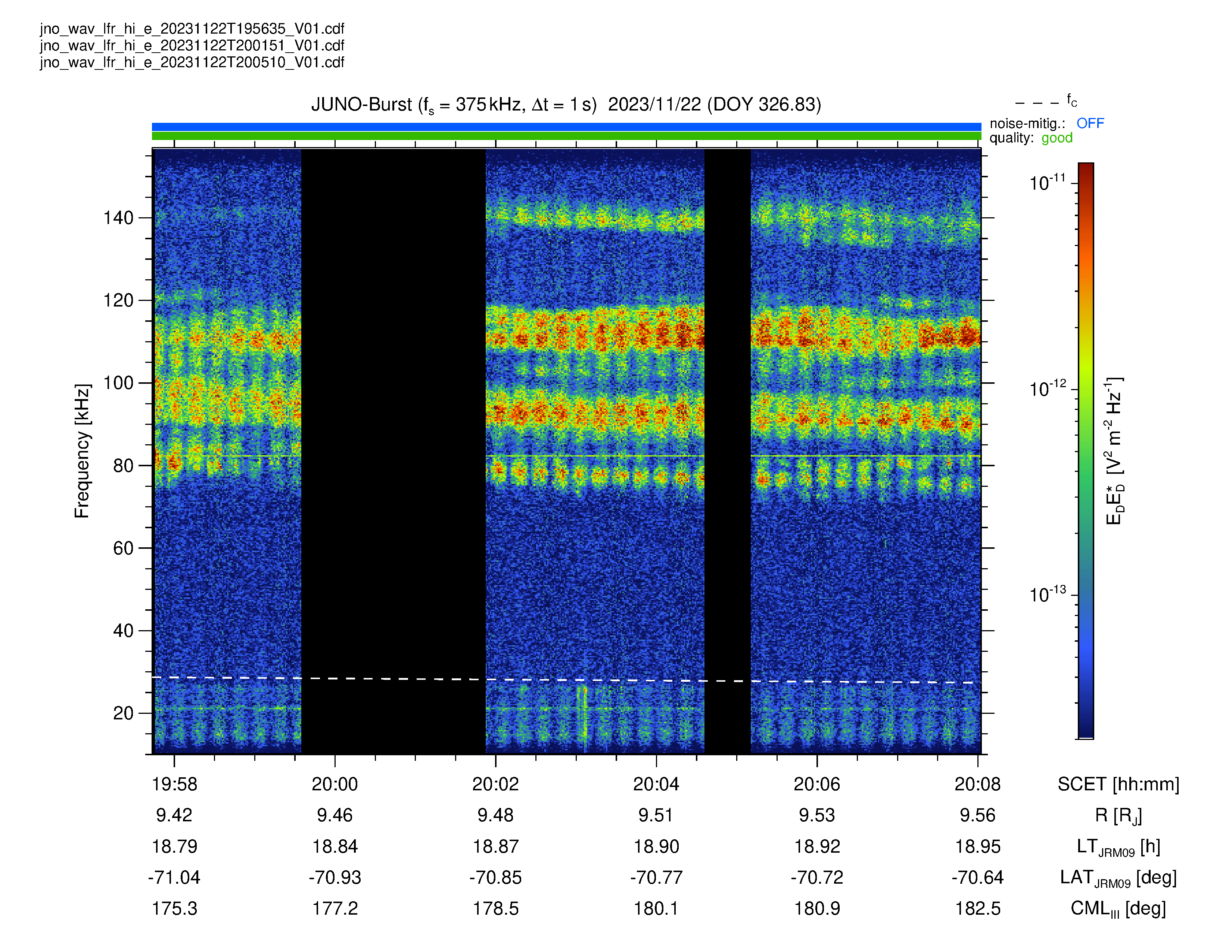The width and height of the screenshot is (1232, 952).
Task: Click the 80 kHz frequency axis label
Action: click(124, 466)
